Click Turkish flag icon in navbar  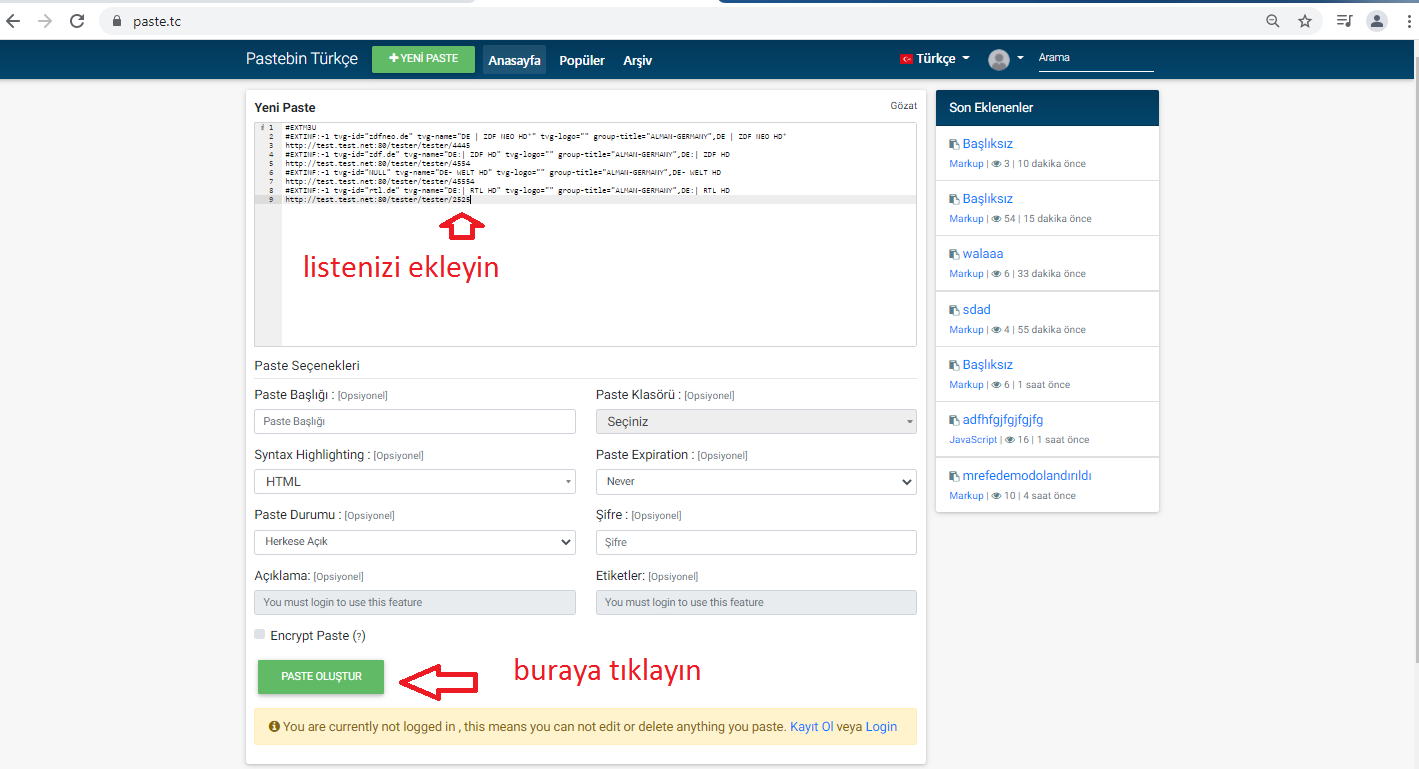click(x=906, y=60)
